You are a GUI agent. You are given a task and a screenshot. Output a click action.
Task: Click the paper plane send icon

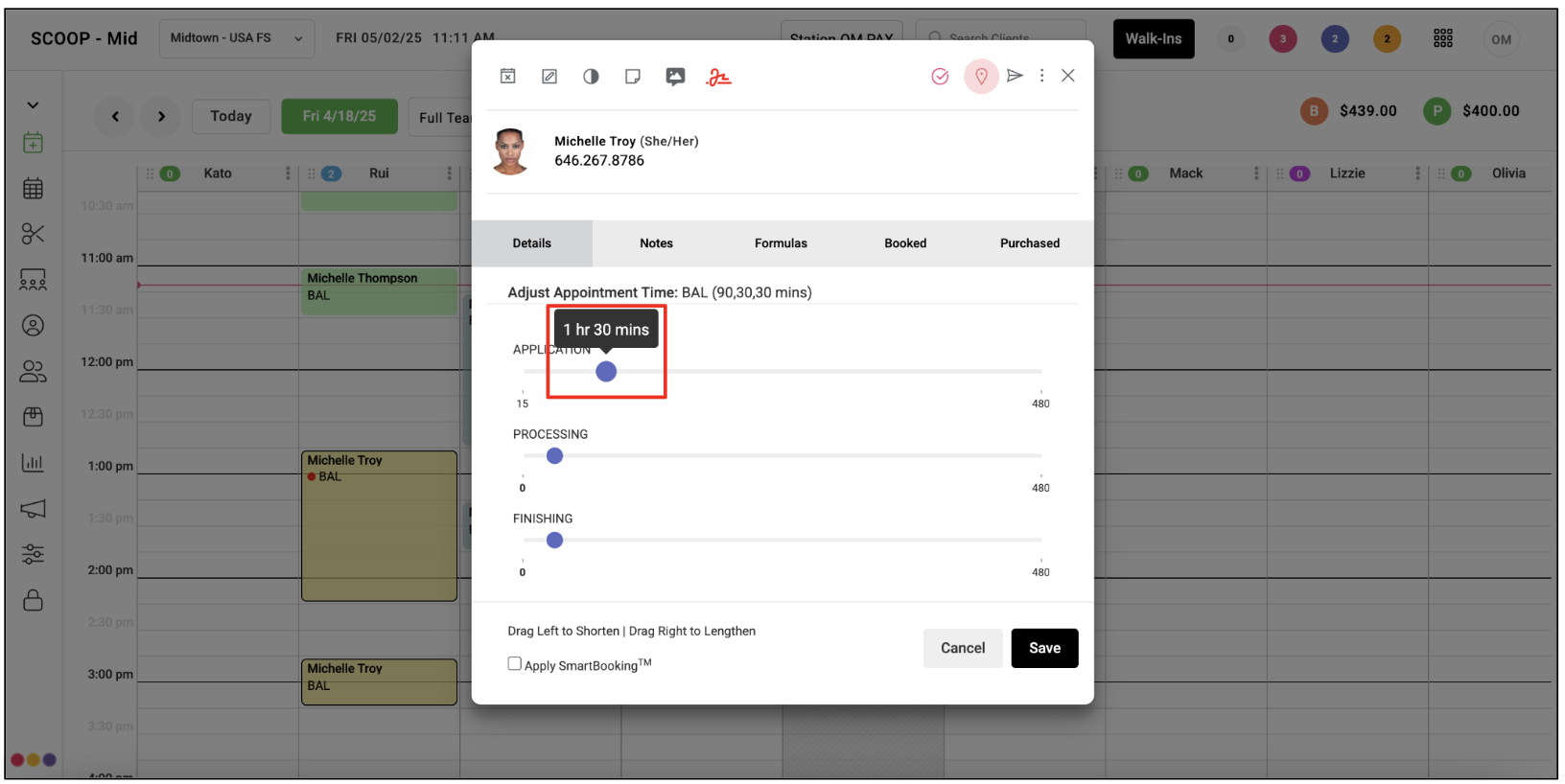coord(1015,76)
